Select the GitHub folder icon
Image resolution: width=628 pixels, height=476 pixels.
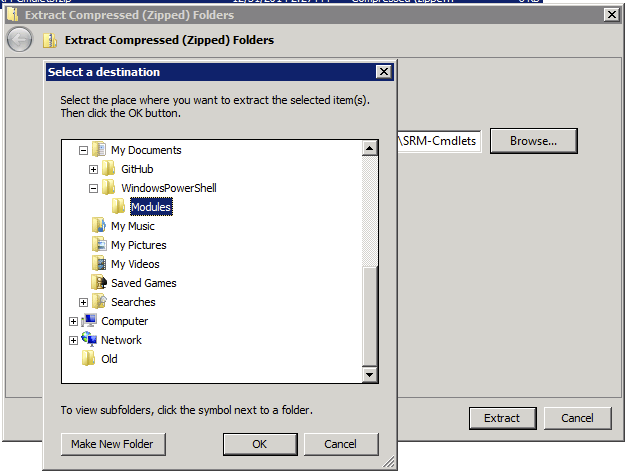tap(109, 169)
